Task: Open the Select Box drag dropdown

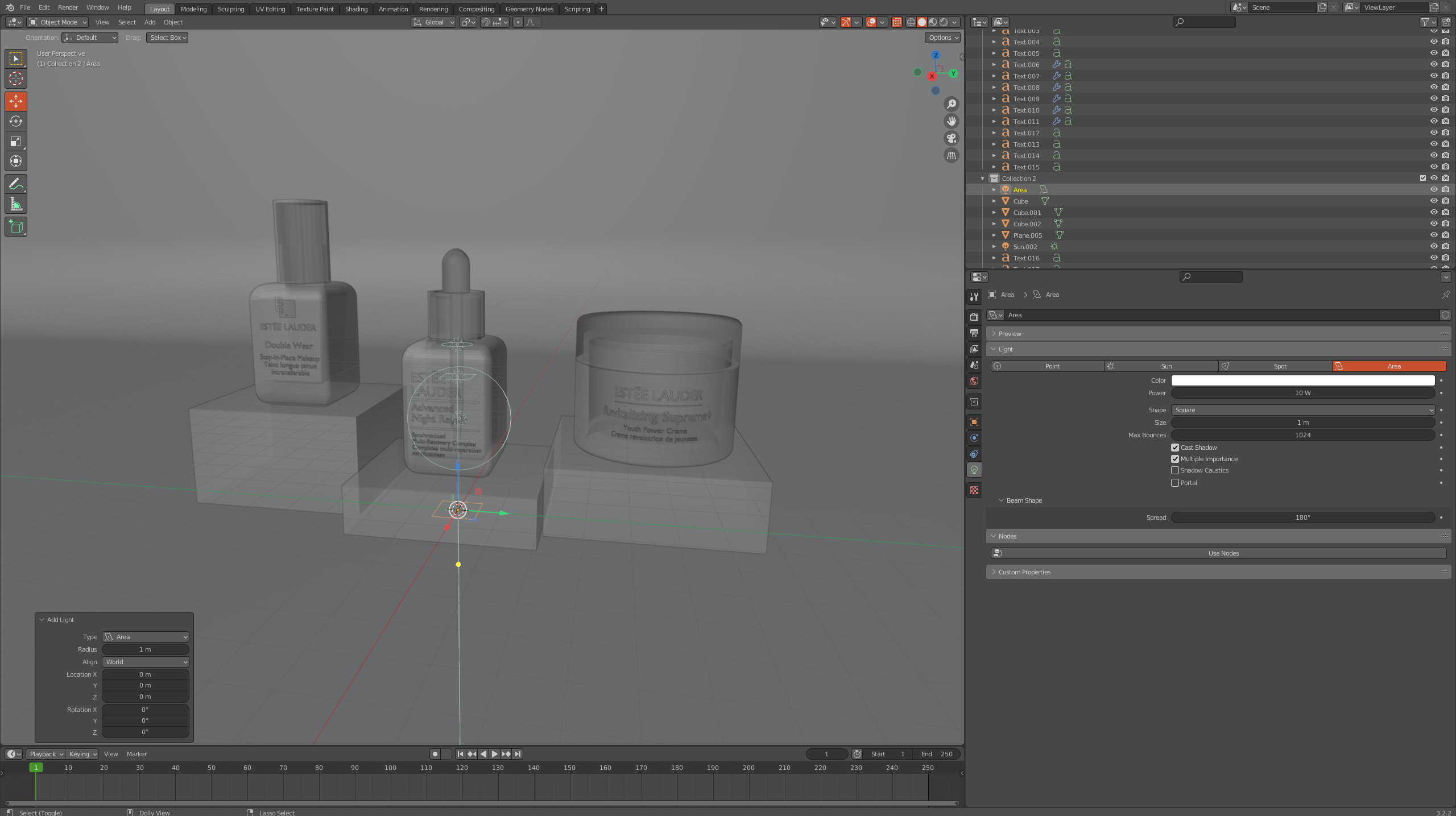Action: [x=167, y=38]
